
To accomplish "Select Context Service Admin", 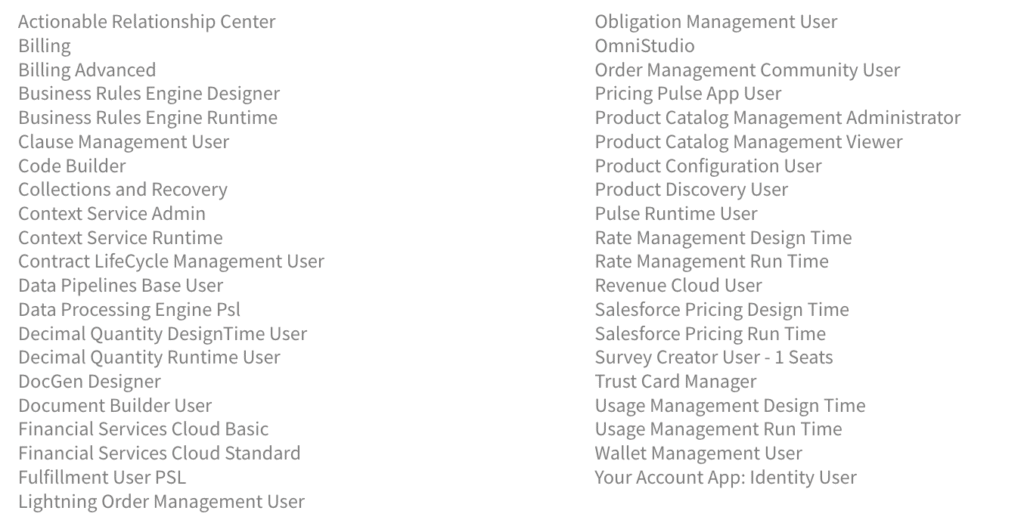I will [x=112, y=214].
